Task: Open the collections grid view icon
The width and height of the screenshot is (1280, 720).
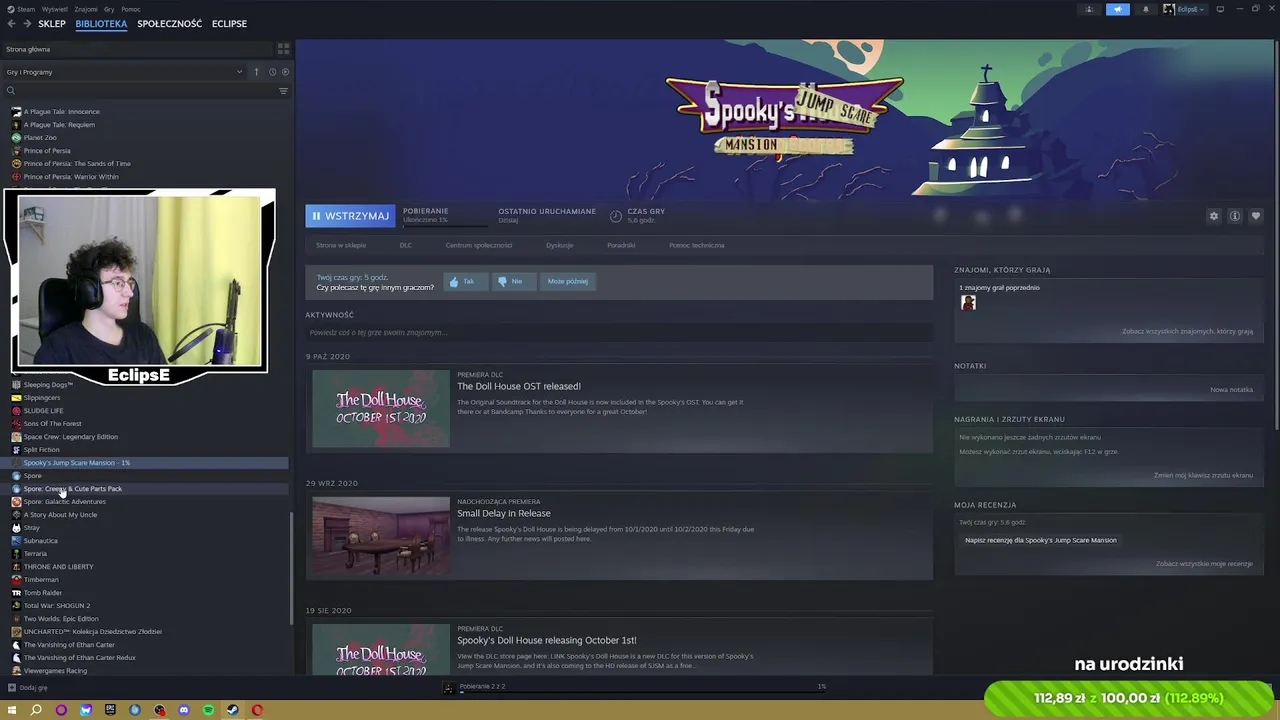Action: pyautogui.click(x=283, y=48)
